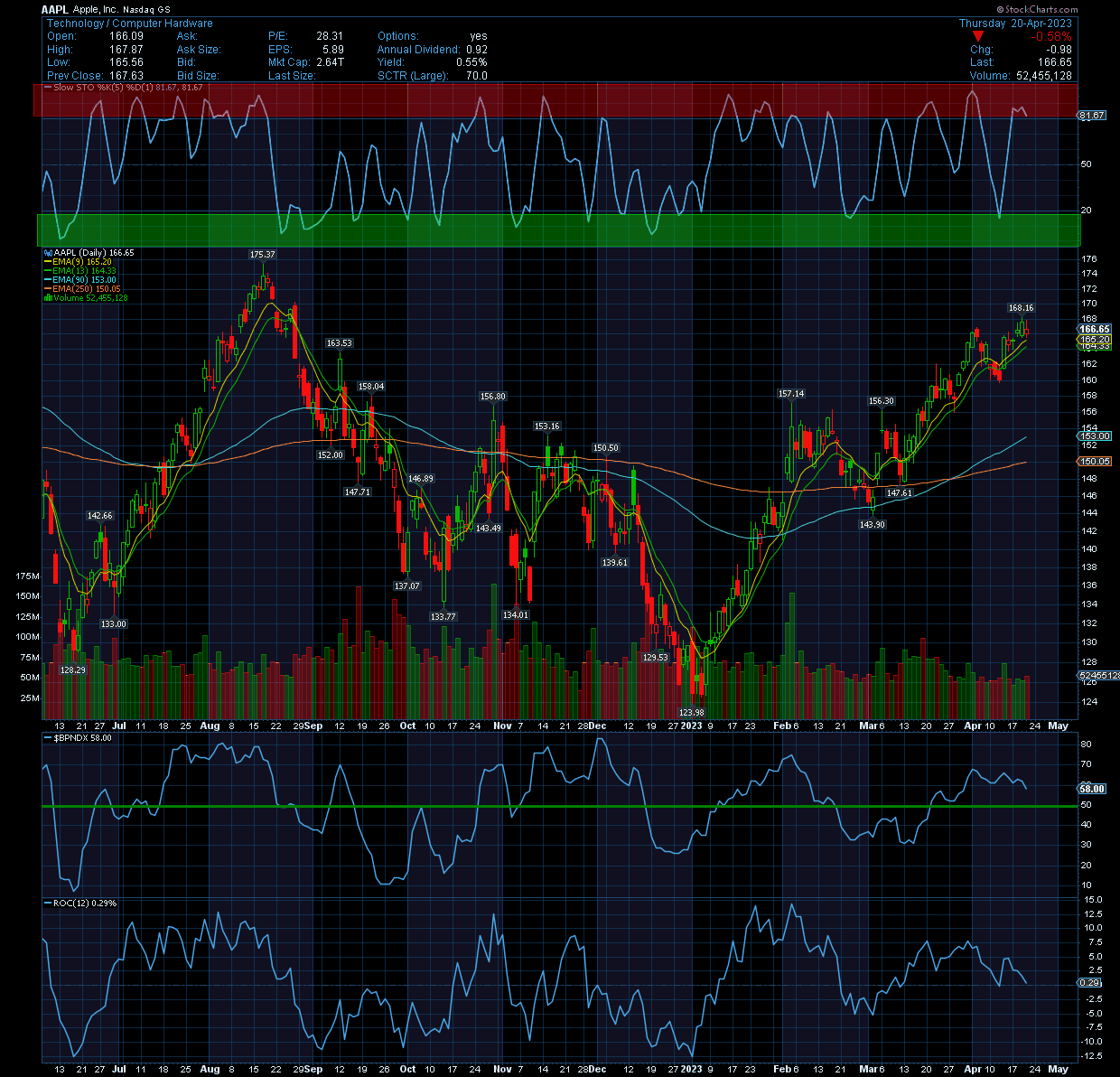This screenshot has height=1077, width=1120.
Task: Click the '168.16' recent high label
Action: (x=1022, y=308)
